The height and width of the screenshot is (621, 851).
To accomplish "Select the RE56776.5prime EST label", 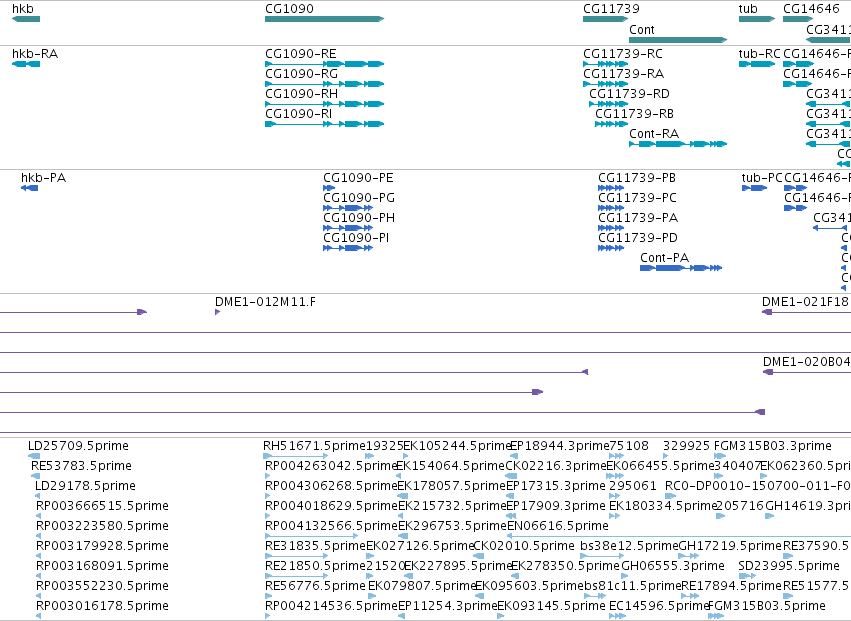I will 315,586.
